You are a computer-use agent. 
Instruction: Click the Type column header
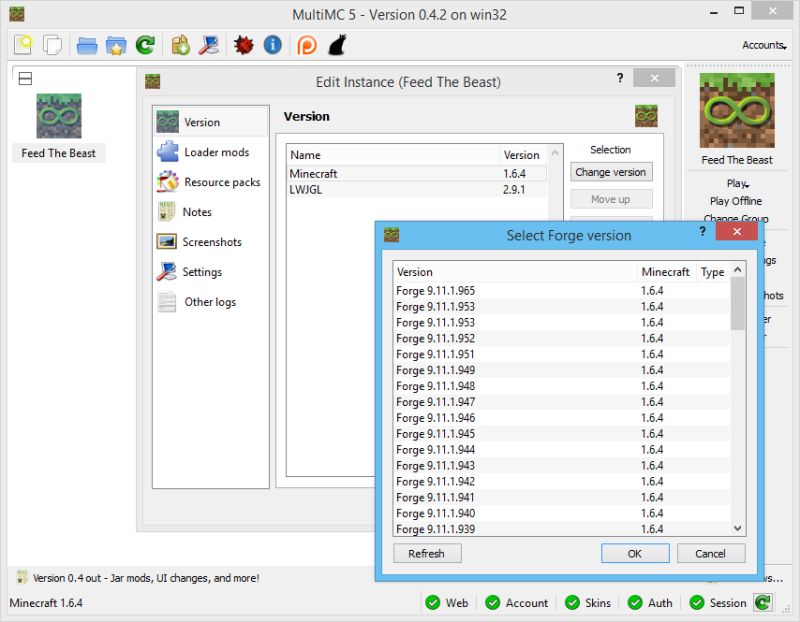pyautogui.click(x=713, y=272)
